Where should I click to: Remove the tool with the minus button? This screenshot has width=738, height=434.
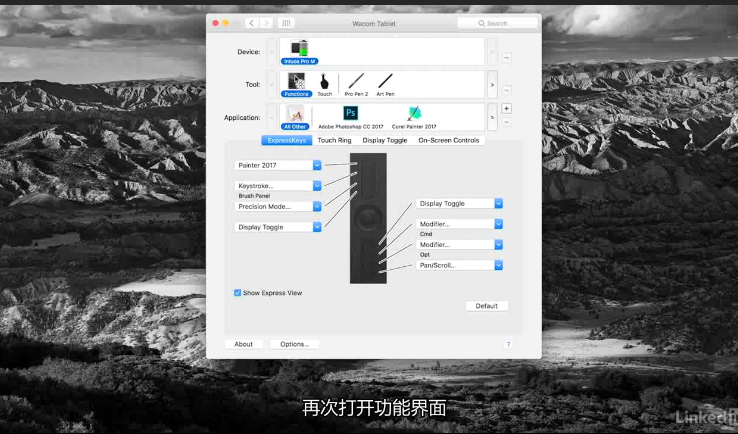point(506,89)
